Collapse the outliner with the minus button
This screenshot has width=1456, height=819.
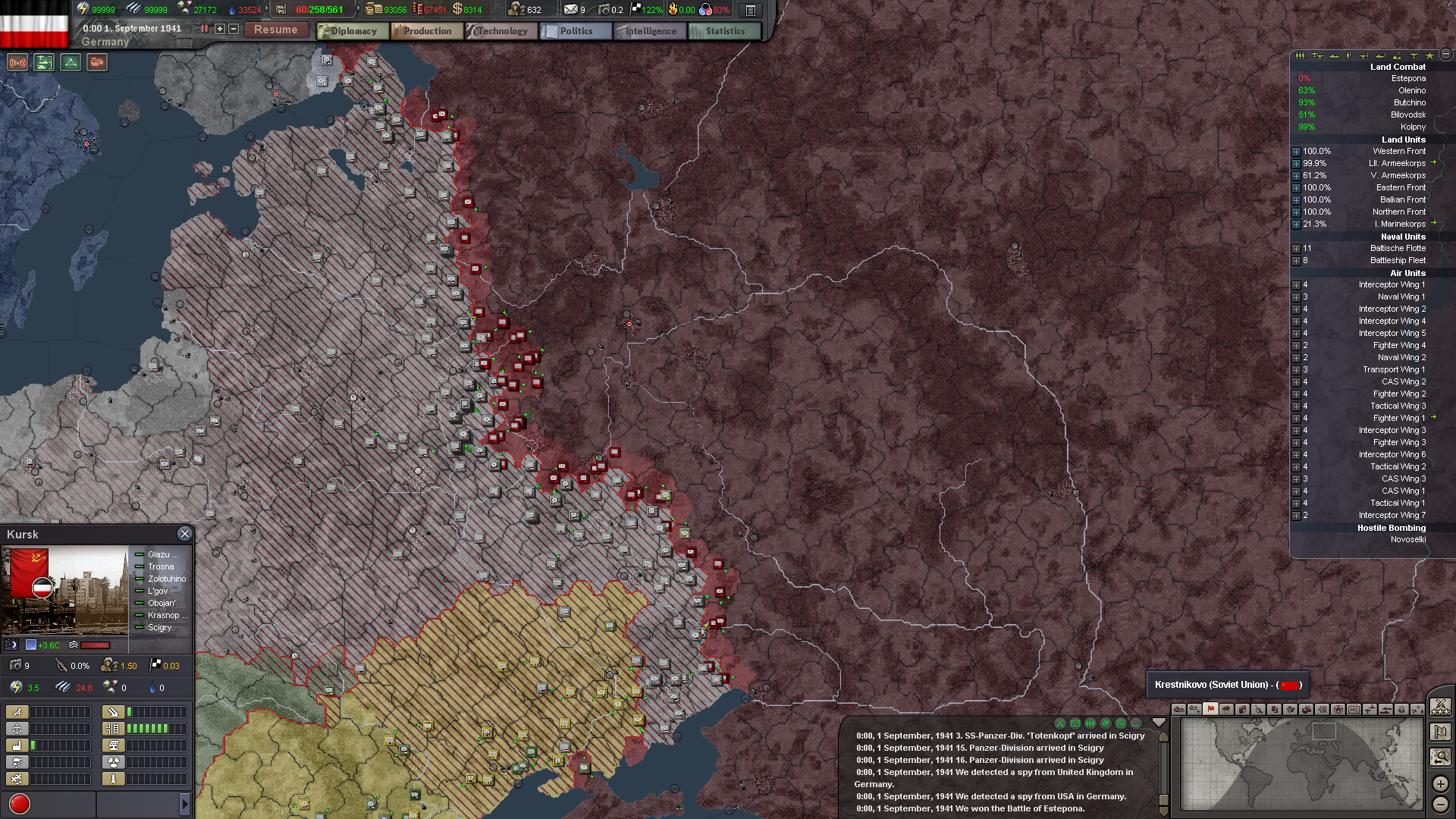tap(1446, 55)
